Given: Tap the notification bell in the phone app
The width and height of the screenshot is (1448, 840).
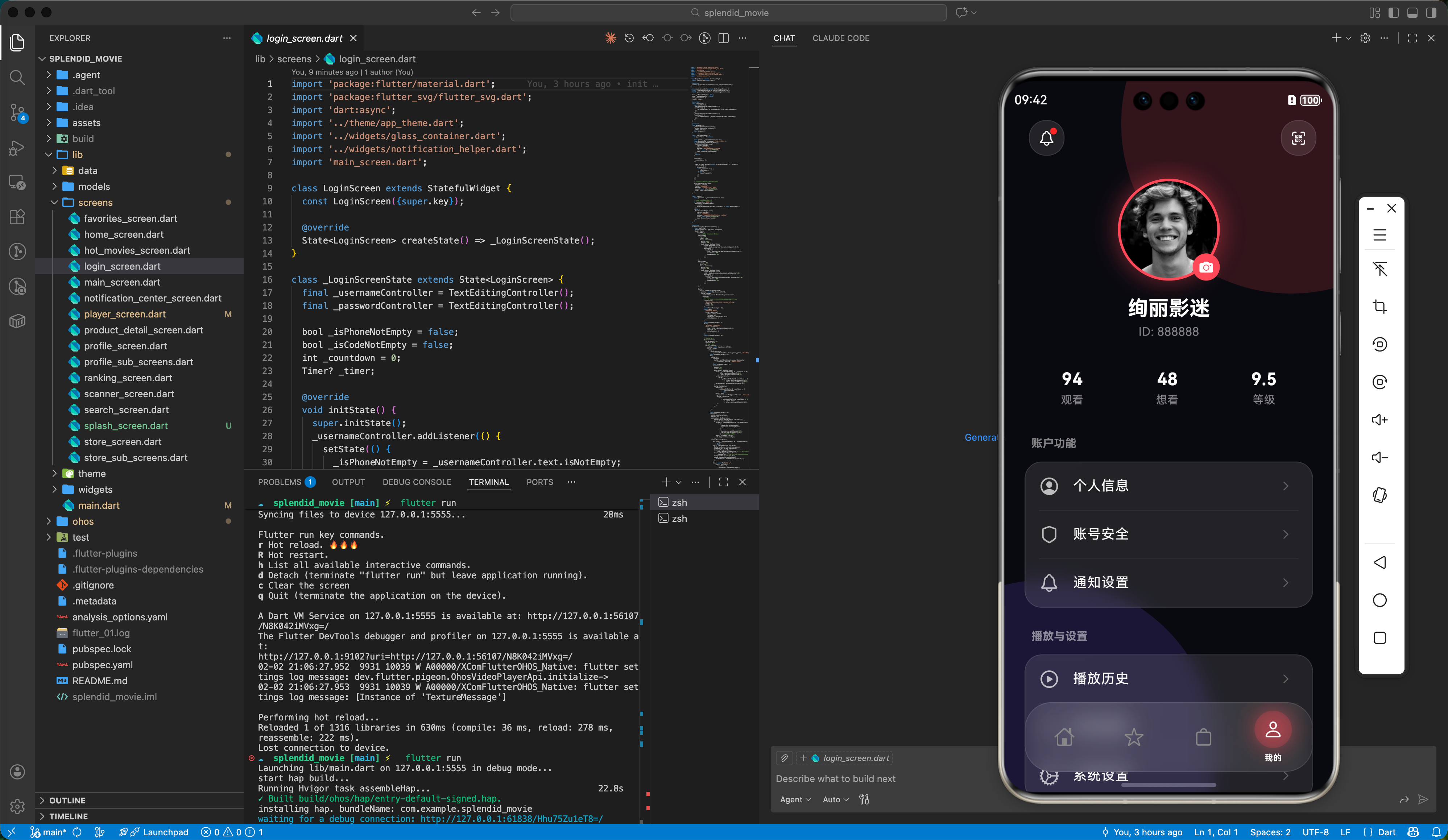Looking at the screenshot, I should 1046,138.
